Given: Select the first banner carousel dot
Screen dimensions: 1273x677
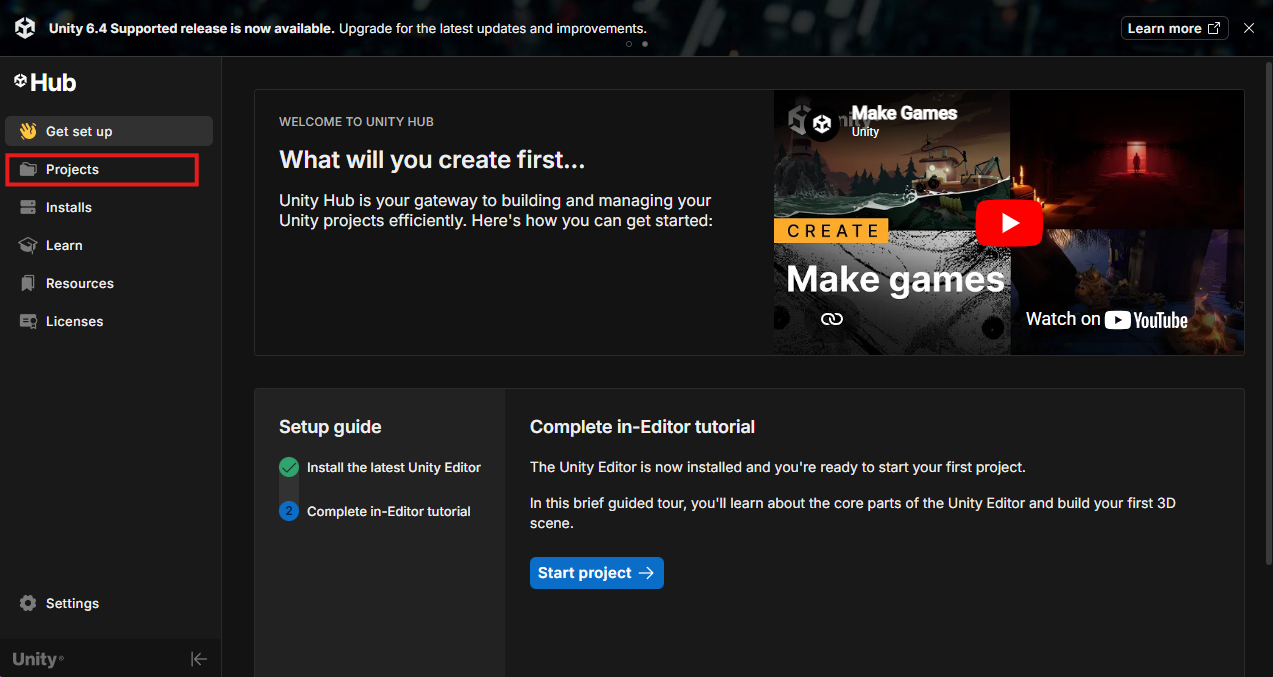Looking at the screenshot, I should (629, 44).
